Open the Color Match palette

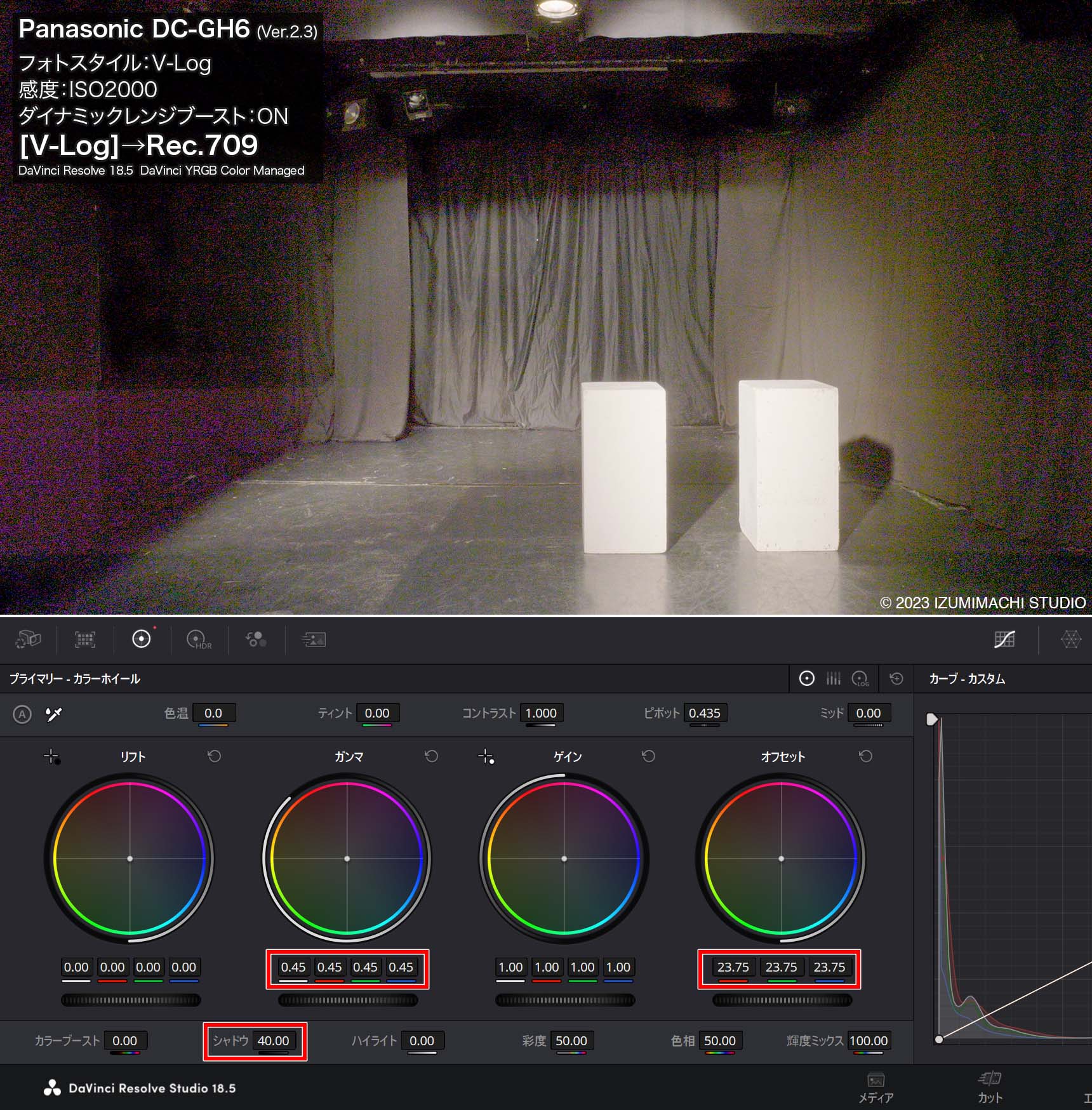pos(85,639)
